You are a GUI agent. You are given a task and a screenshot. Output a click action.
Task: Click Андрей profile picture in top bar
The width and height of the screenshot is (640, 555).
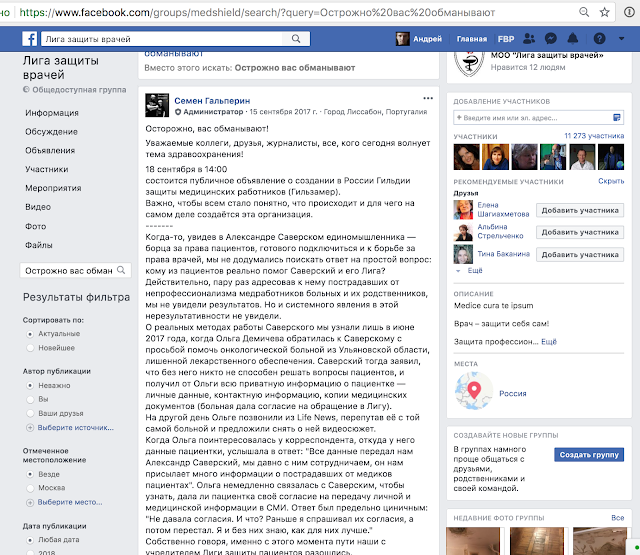402,39
